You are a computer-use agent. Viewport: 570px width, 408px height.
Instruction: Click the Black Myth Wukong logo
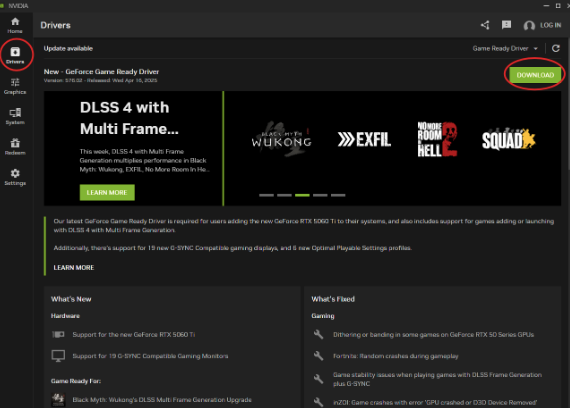(282, 139)
